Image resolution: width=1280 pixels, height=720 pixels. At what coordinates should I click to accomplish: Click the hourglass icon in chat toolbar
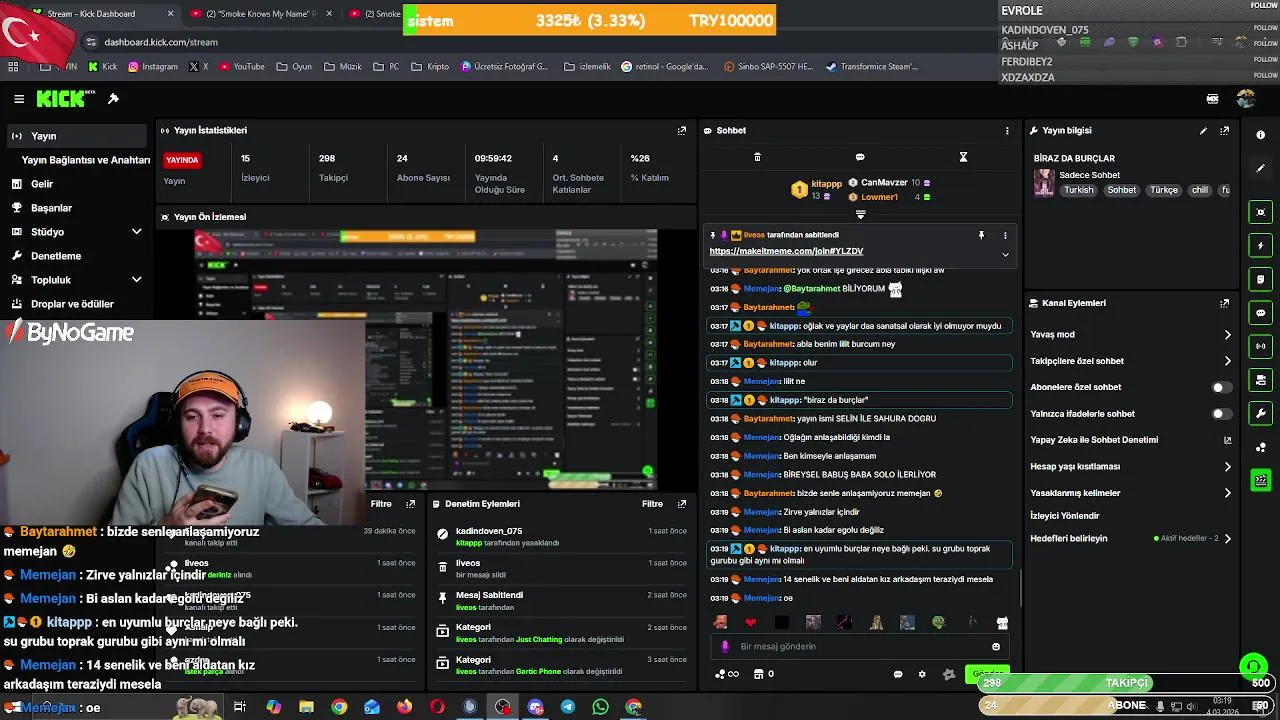point(963,157)
